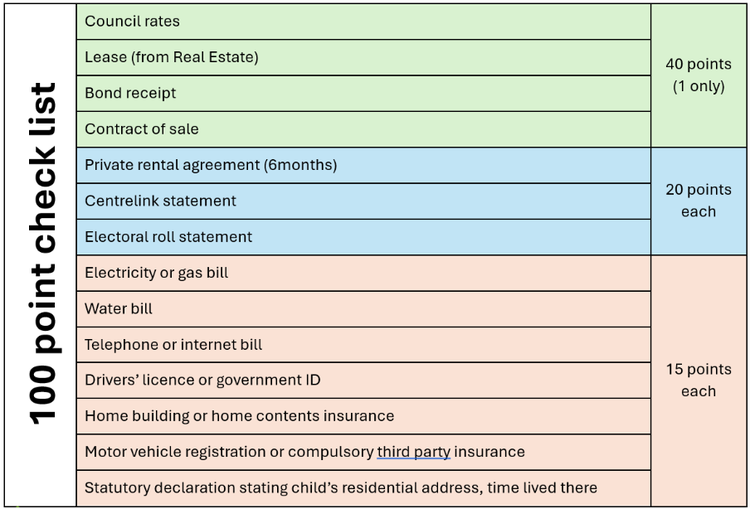Image resolution: width=750 pixels, height=509 pixels.
Task: Click the vertical "100 point check list" title
Action: click(x=42, y=254)
